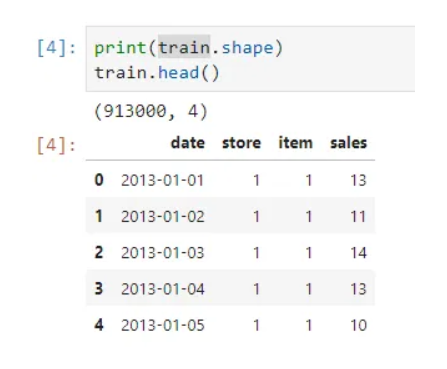447x369 pixels.
Task: Click the output prompt [4] beside the table
Action: [x=56, y=145]
